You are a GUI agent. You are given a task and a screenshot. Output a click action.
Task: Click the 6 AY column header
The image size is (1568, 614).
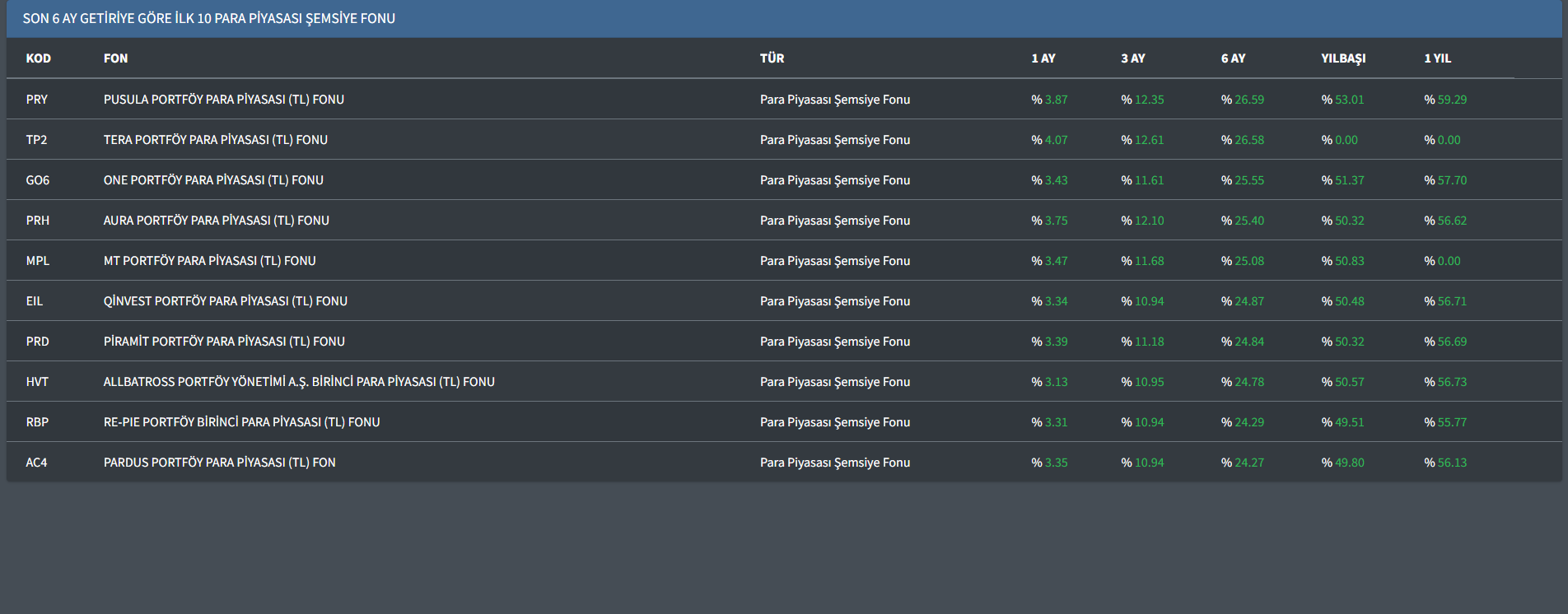coord(1233,58)
